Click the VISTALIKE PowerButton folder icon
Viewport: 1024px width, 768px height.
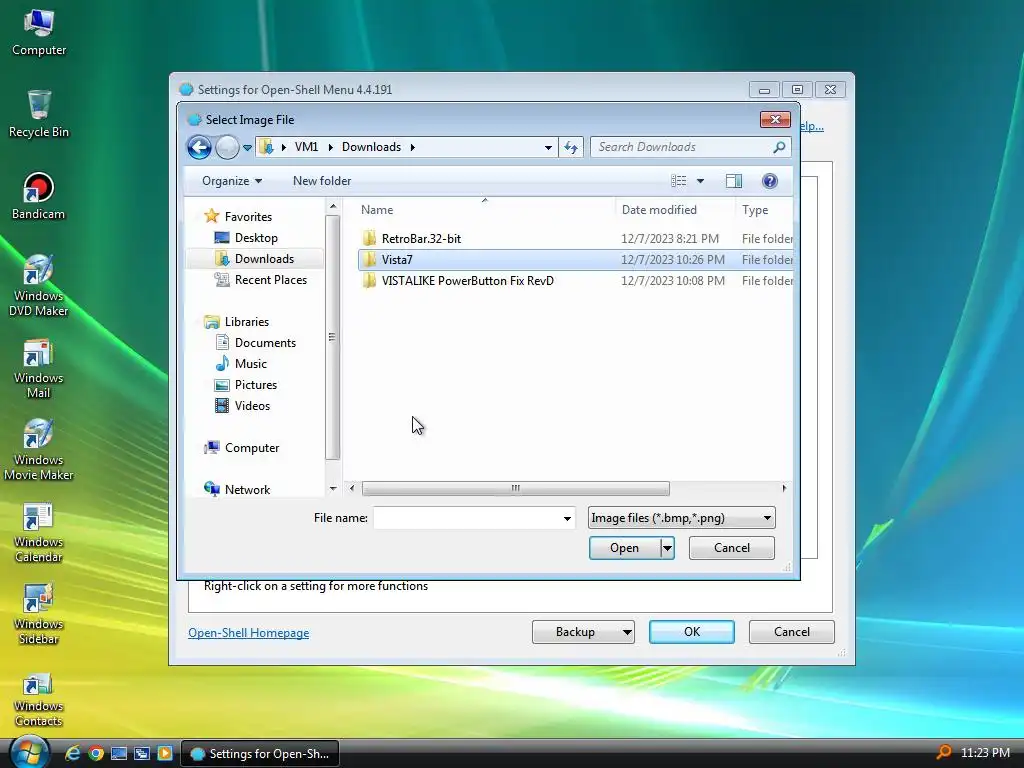click(x=370, y=281)
